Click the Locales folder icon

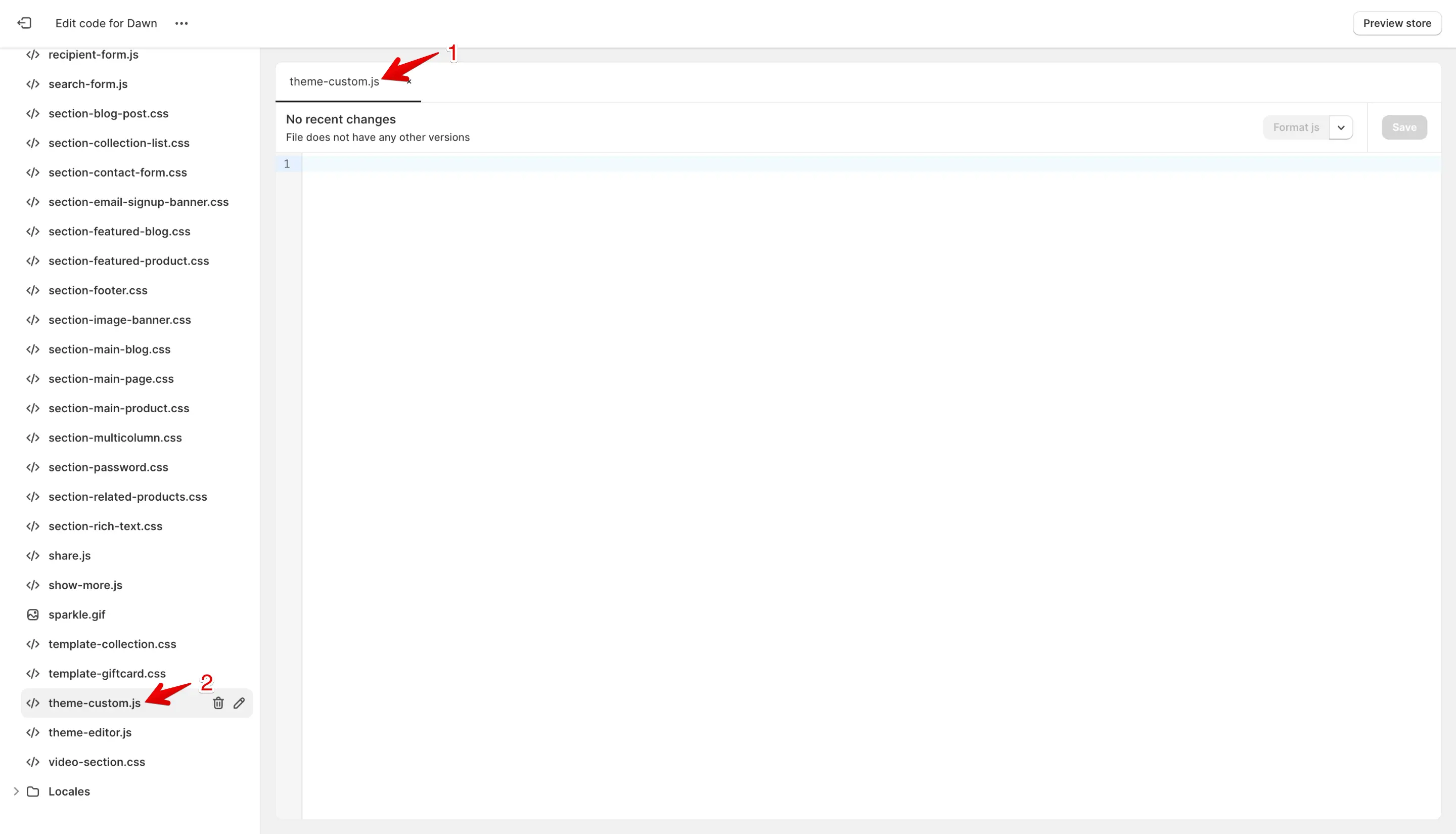point(33,791)
